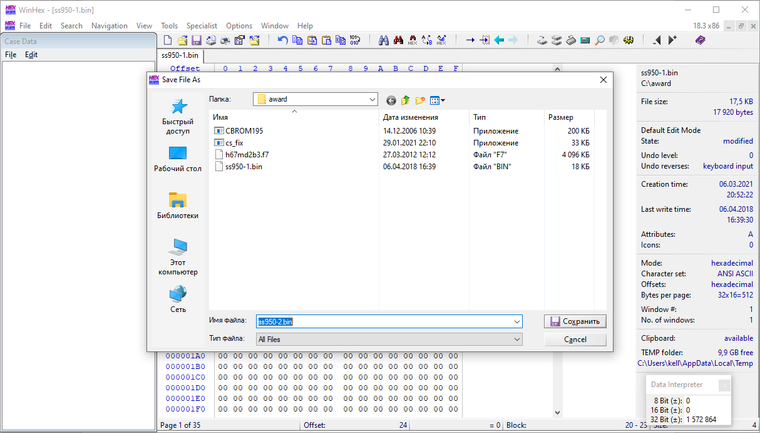Click the New file icon in toolbar
Viewport: 760px width, 433px height.
(x=167, y=40)
